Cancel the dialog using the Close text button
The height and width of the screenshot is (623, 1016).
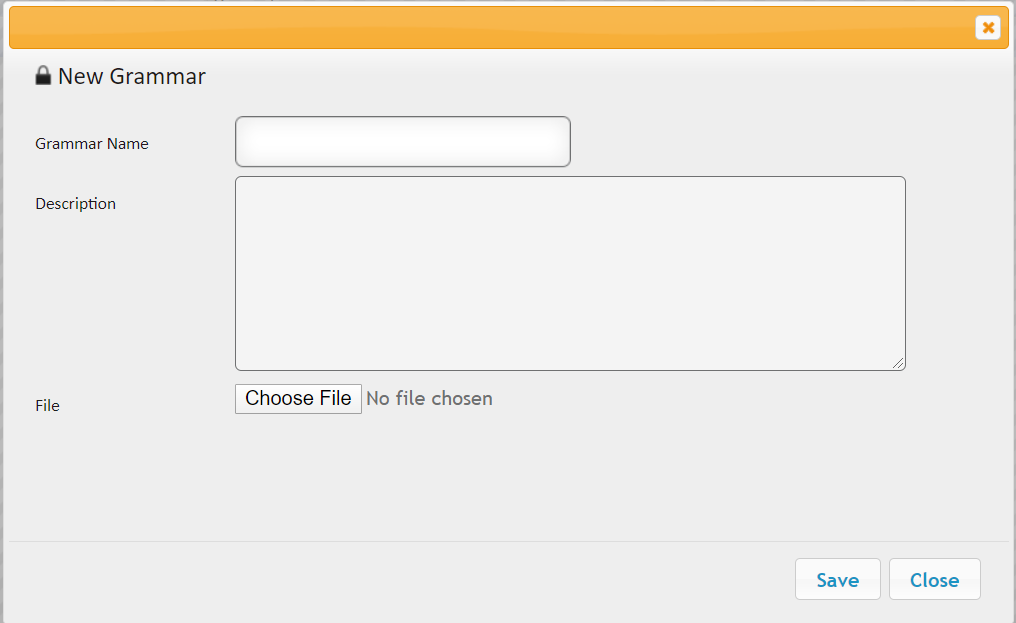pos(934,580)
